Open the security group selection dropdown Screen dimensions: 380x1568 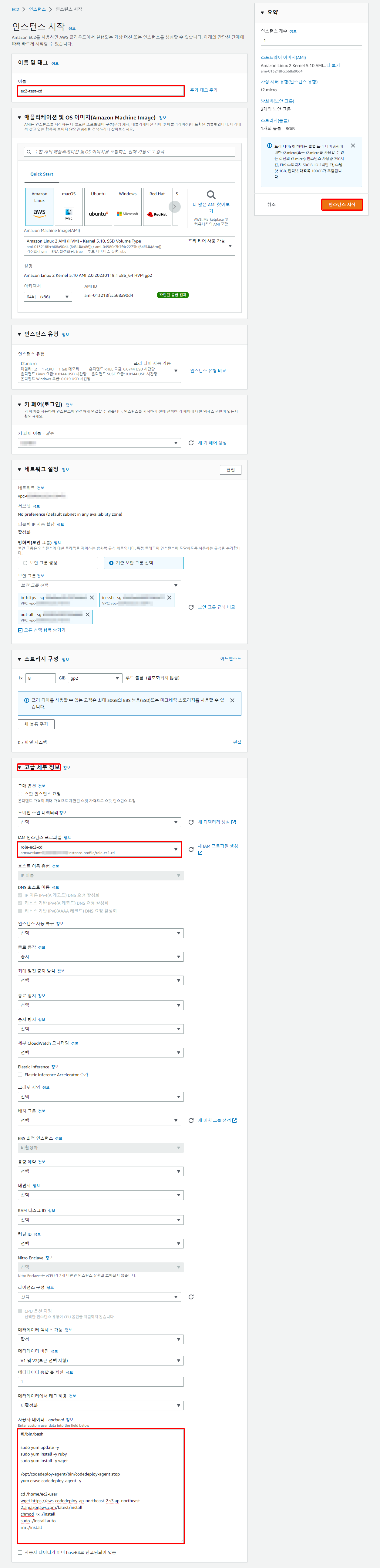[99, 585]
